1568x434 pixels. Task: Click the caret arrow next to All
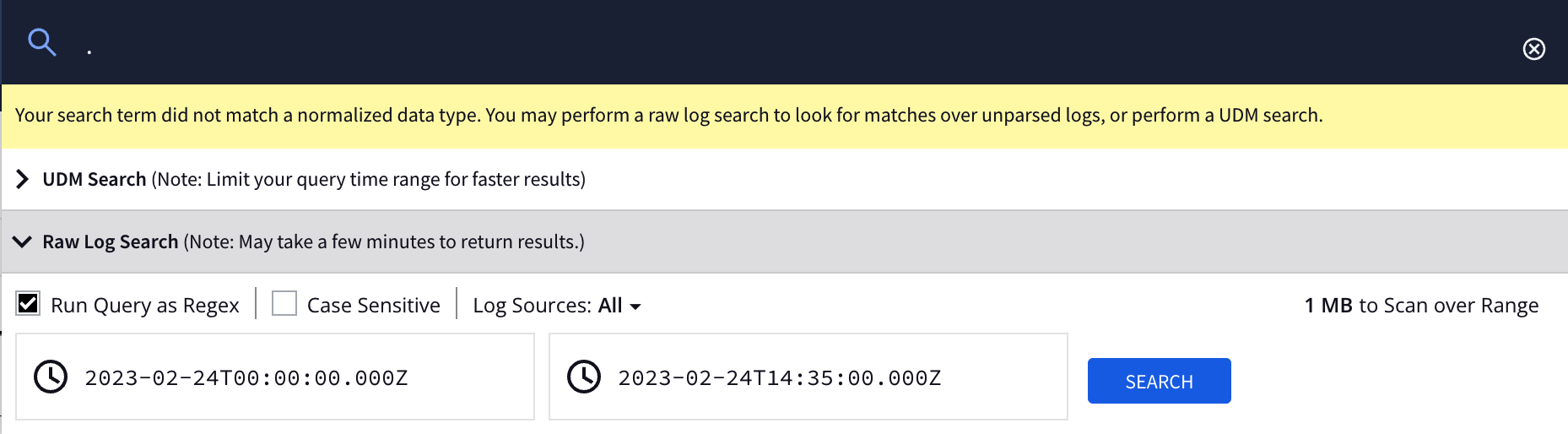click(x=635, y=307)
